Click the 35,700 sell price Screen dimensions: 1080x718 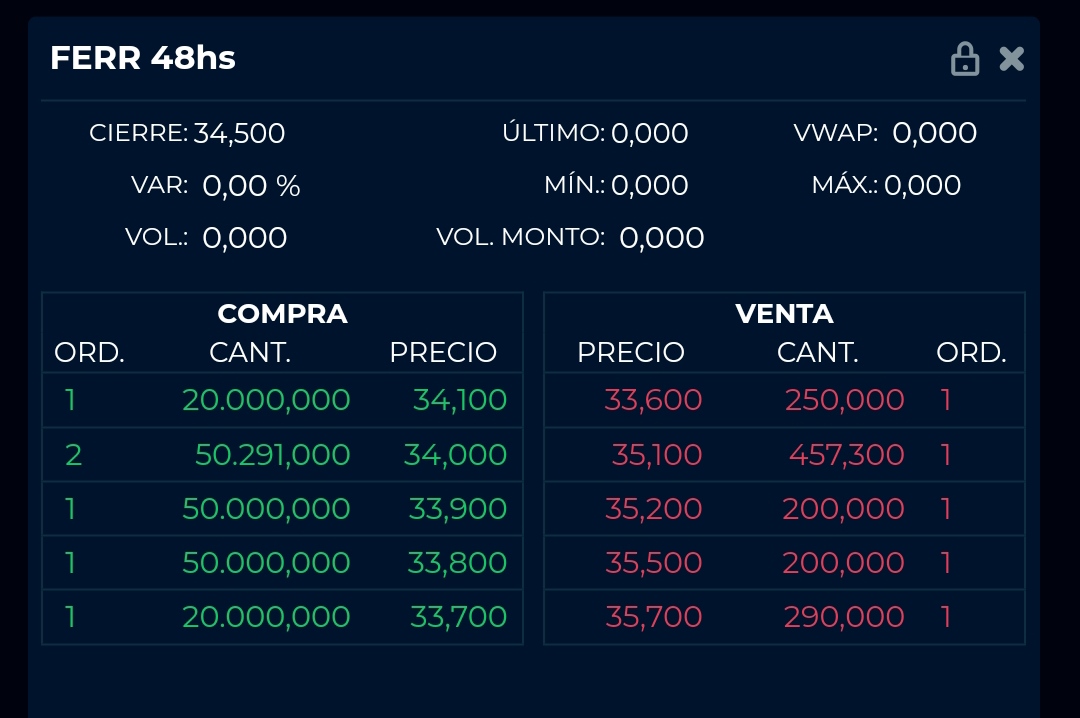click(x=654, y=617)
